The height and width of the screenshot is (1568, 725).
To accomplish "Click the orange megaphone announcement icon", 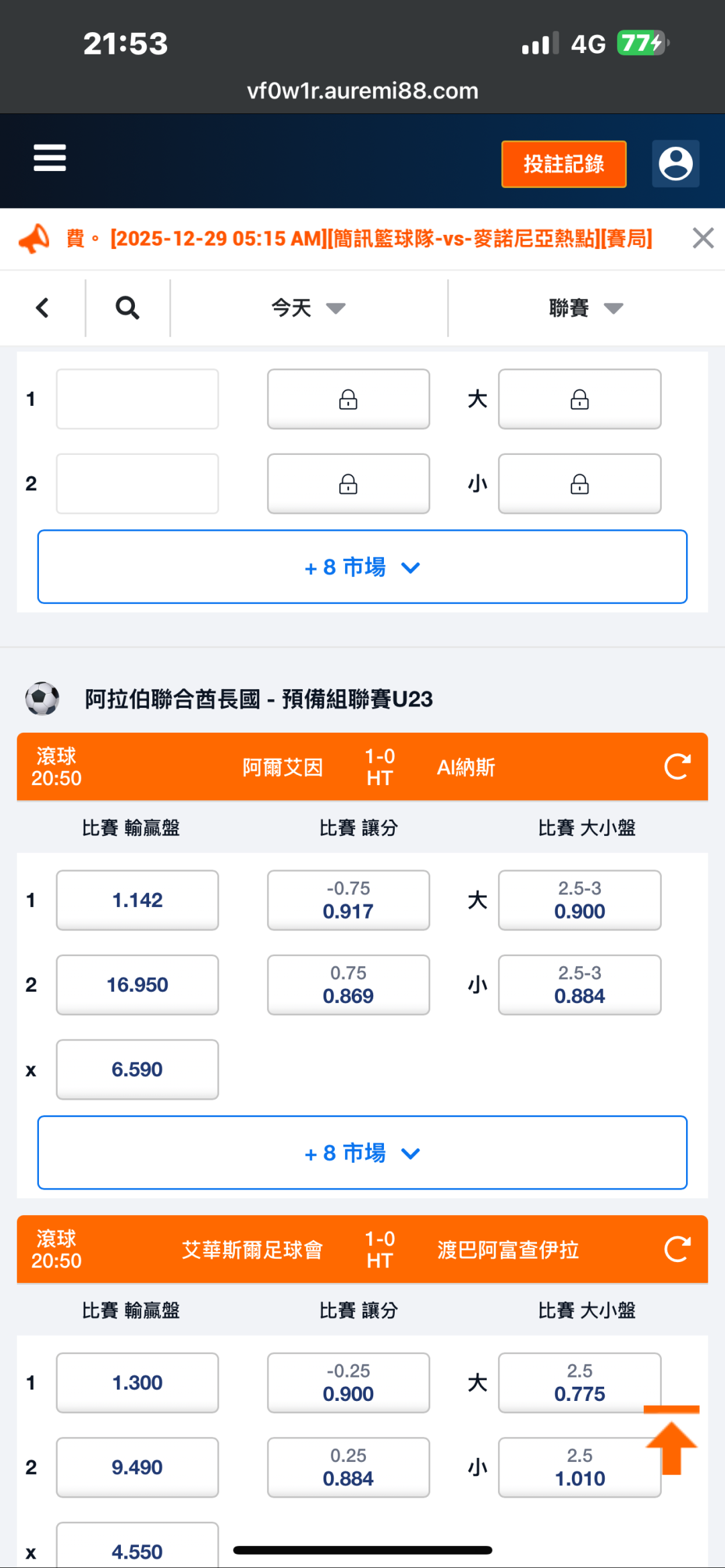I will coord(34,239).
